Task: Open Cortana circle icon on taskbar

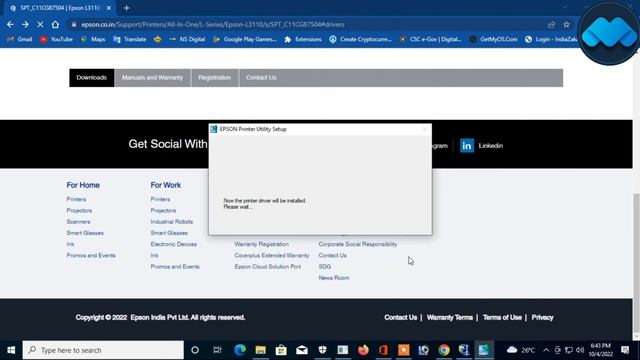Action: [x=195, y=350]
